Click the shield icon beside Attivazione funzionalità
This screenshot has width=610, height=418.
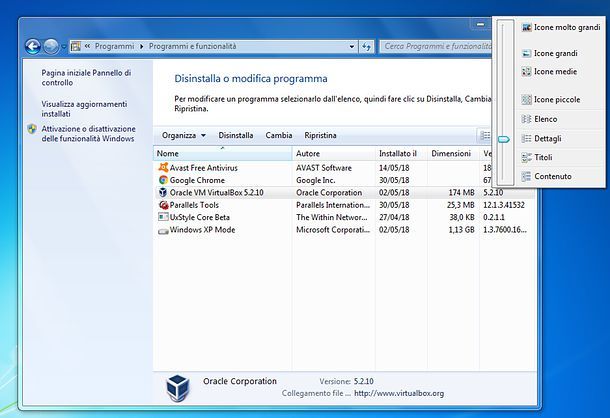32,129
